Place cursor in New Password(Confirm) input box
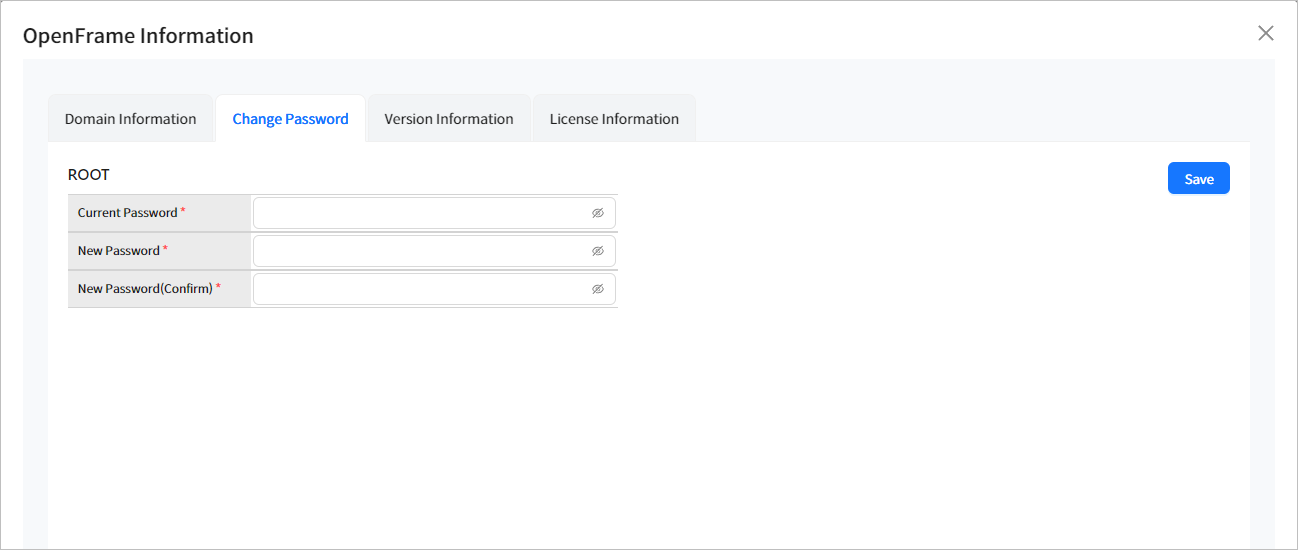1298x550 pixels. click(x=420, y=289)
